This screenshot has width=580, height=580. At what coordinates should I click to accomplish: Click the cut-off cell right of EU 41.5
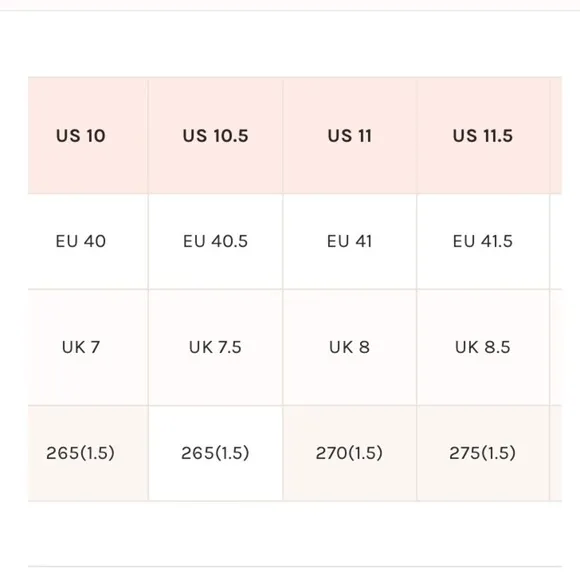point(556,241)
